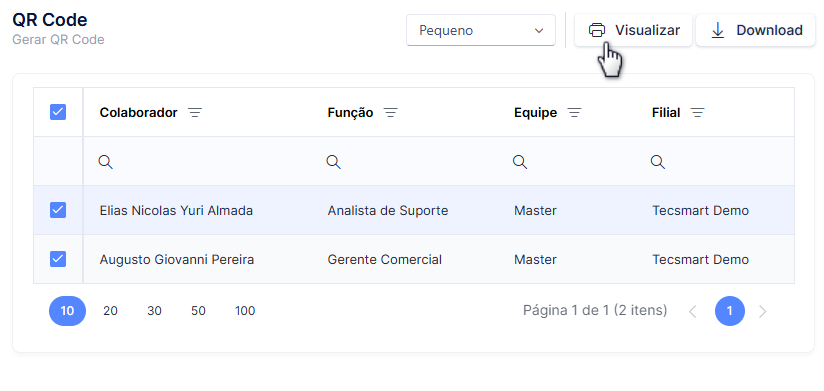
Task: Click the search icon under Colaborador
Action: pyautogui.click(x=106, y=162)
